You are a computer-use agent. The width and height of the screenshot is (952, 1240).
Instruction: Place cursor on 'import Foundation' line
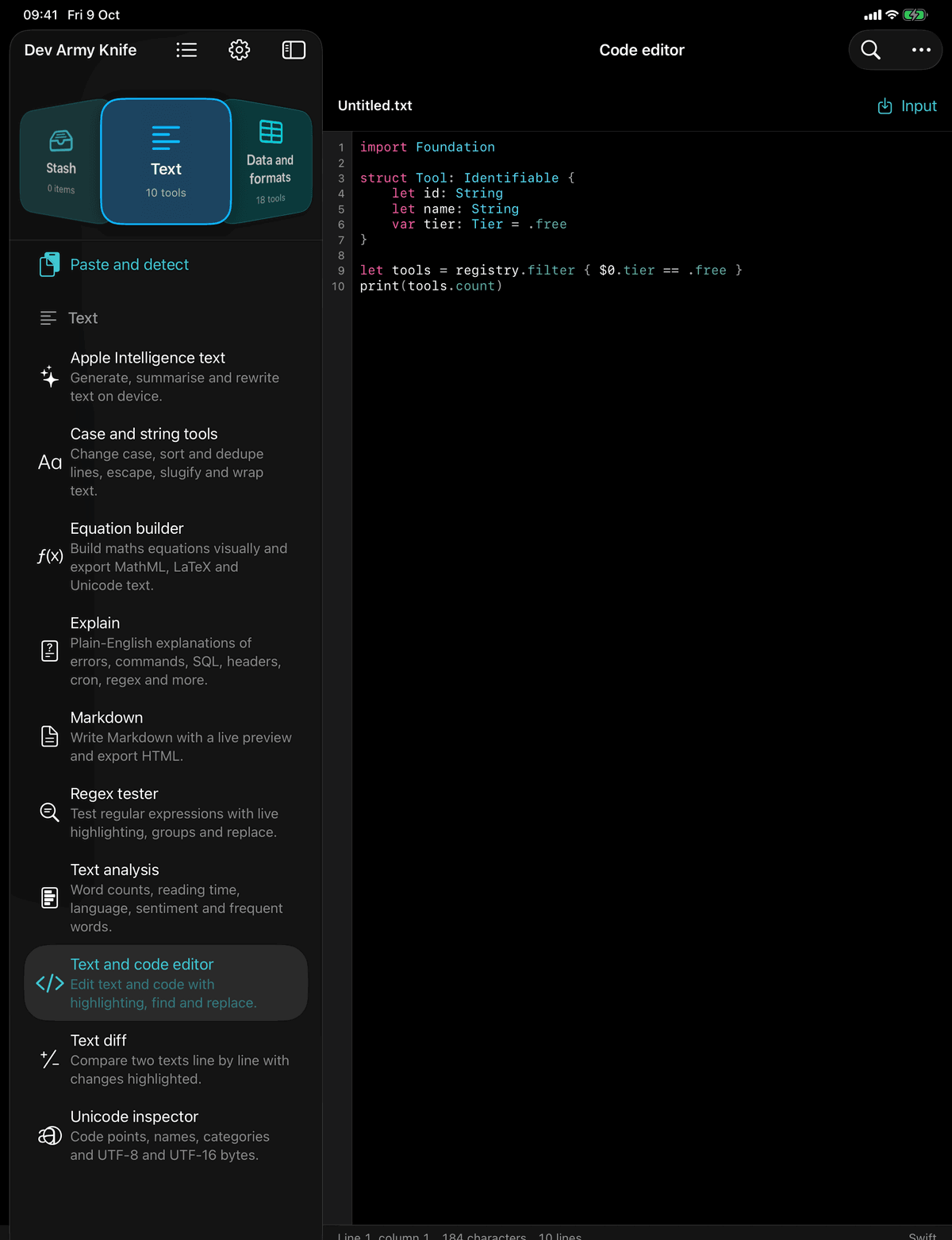pyautogui.click(x=428, y=147)
